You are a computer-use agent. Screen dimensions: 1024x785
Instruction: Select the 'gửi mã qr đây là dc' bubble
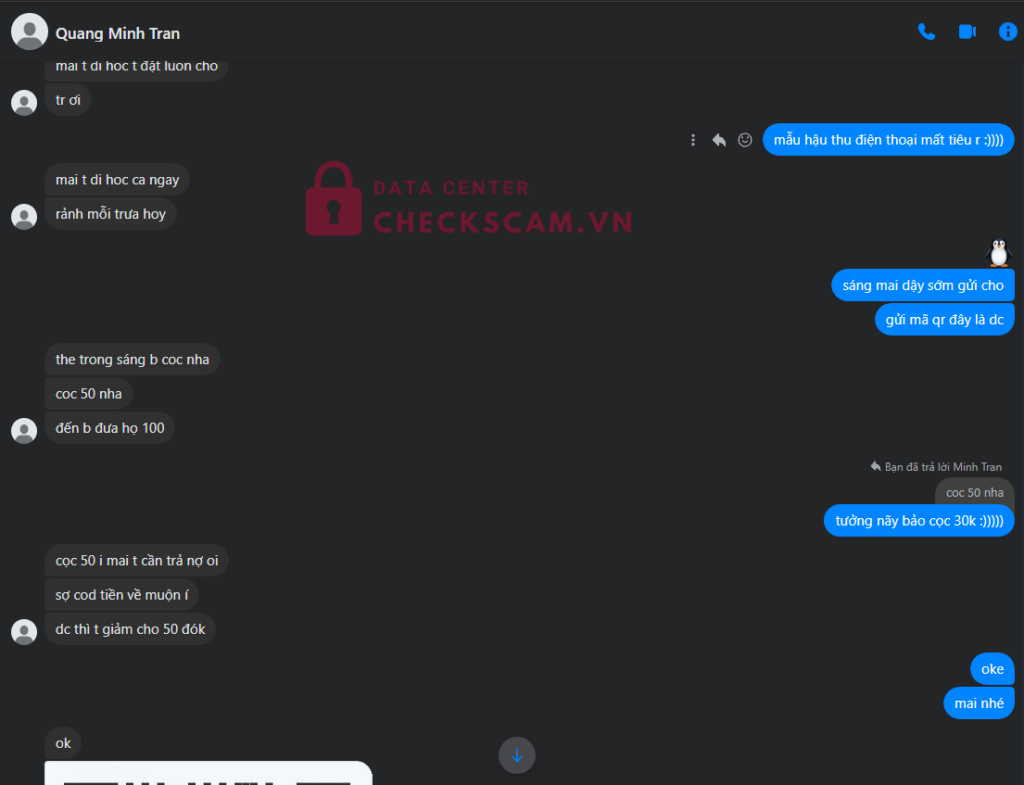(x=944, y=319)
